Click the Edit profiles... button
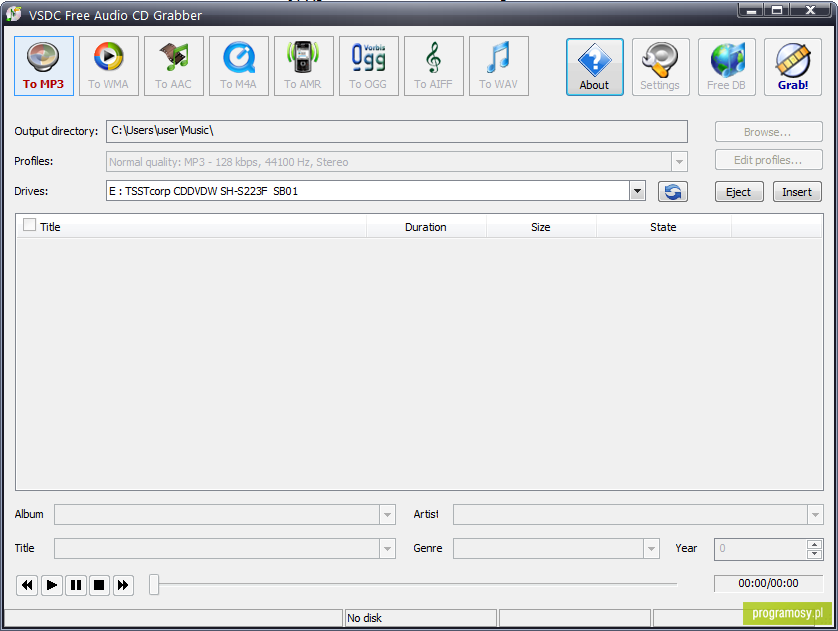The width and height of the screenshot is (838, 631). click(x=769, y=160)
